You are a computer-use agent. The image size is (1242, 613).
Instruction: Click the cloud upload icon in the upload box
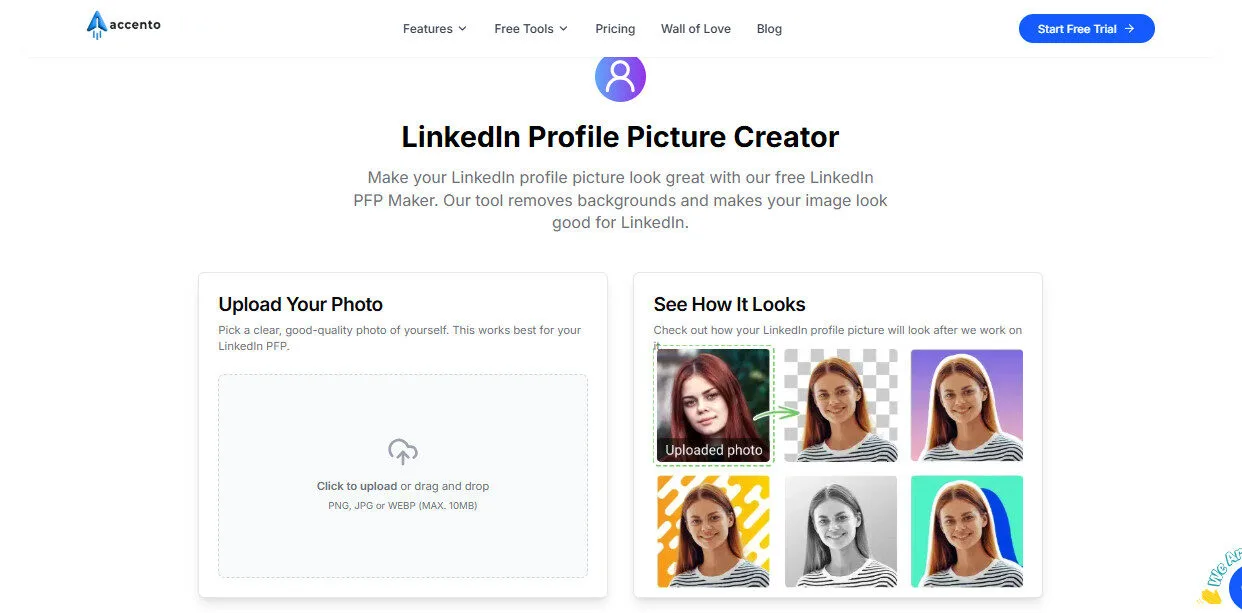point(402,452)
